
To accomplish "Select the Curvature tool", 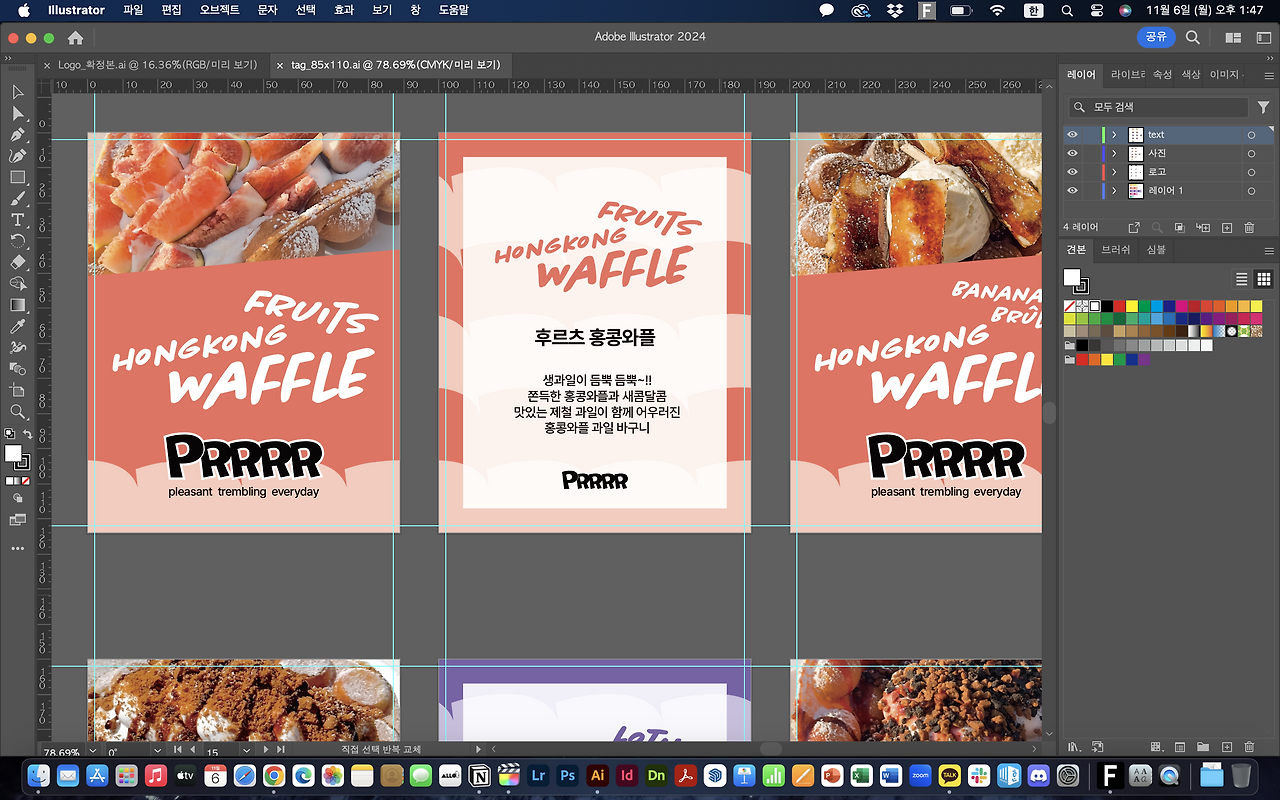I will [x=18, y=156].
